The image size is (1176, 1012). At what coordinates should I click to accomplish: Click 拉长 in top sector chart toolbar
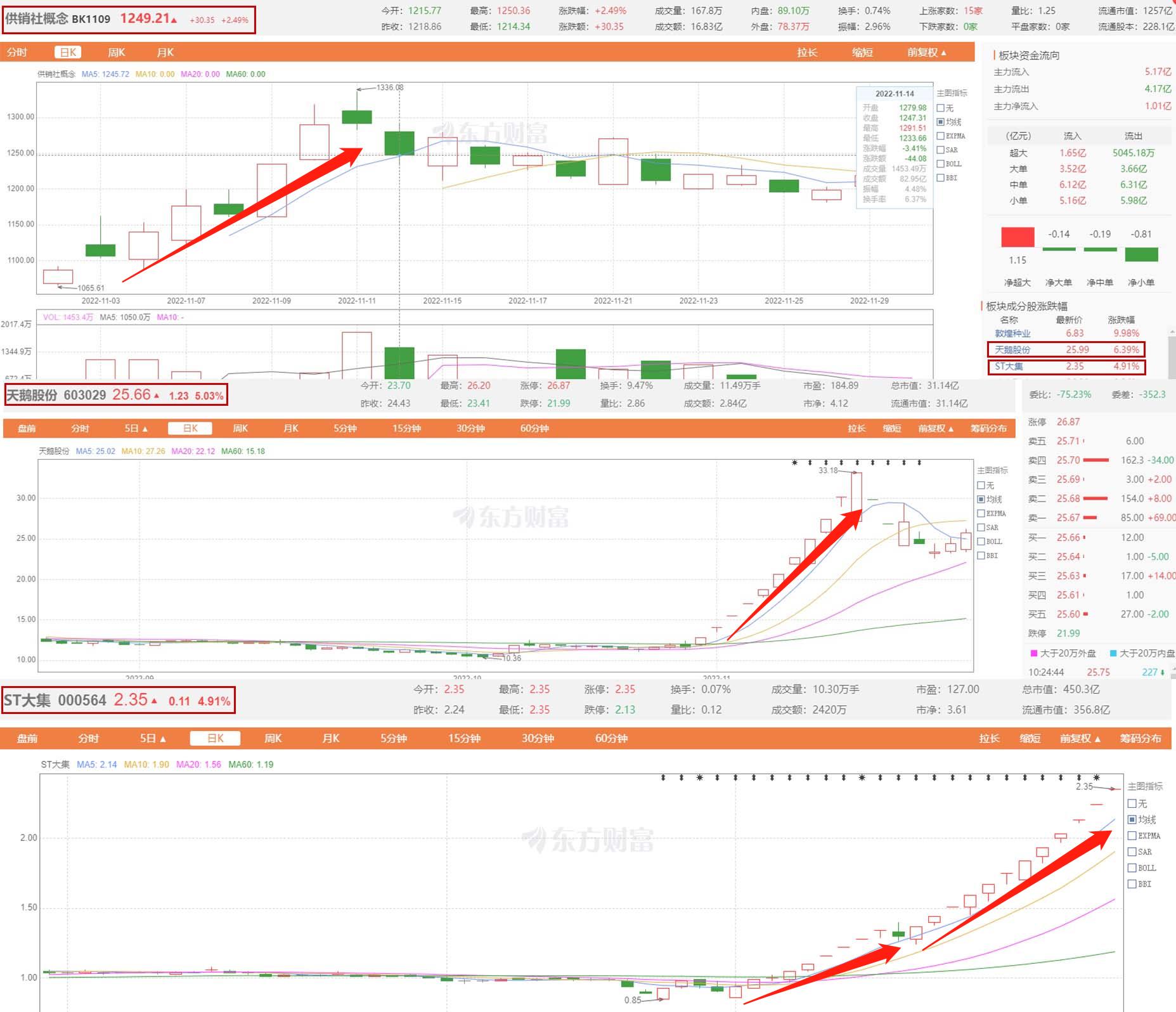point(807,53)
